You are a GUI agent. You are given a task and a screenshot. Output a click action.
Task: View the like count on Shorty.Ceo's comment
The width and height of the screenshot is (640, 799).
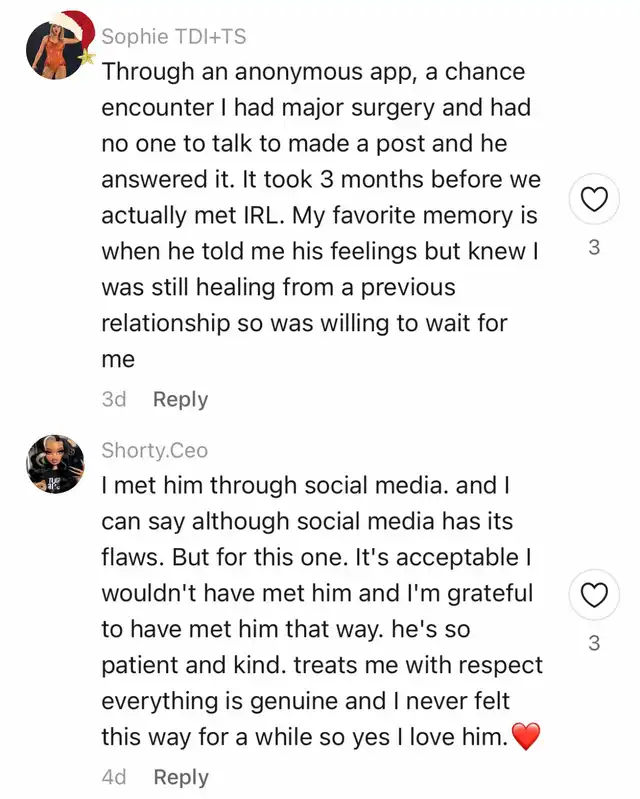[594, 643]
